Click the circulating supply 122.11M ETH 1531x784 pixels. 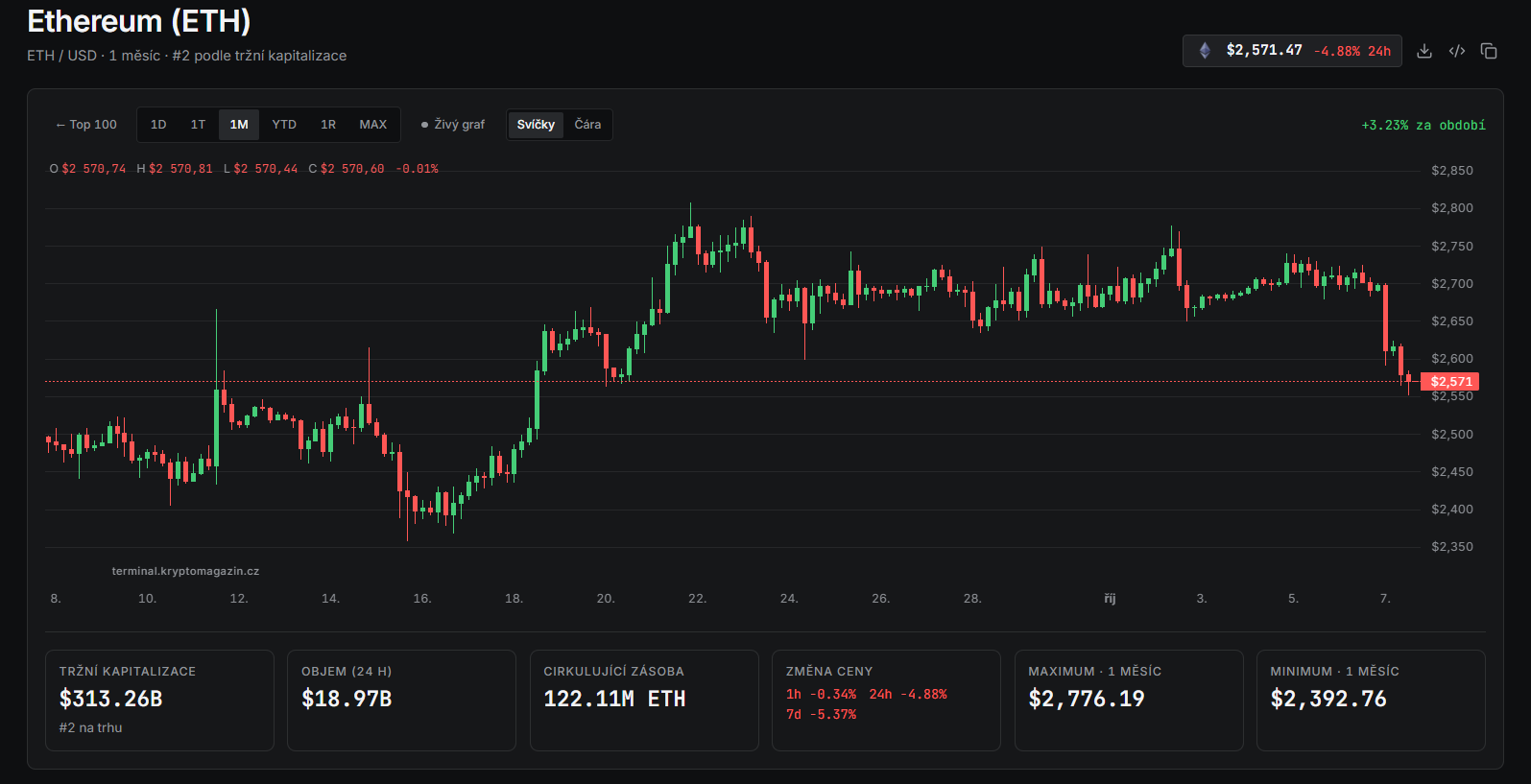[614, 699]
